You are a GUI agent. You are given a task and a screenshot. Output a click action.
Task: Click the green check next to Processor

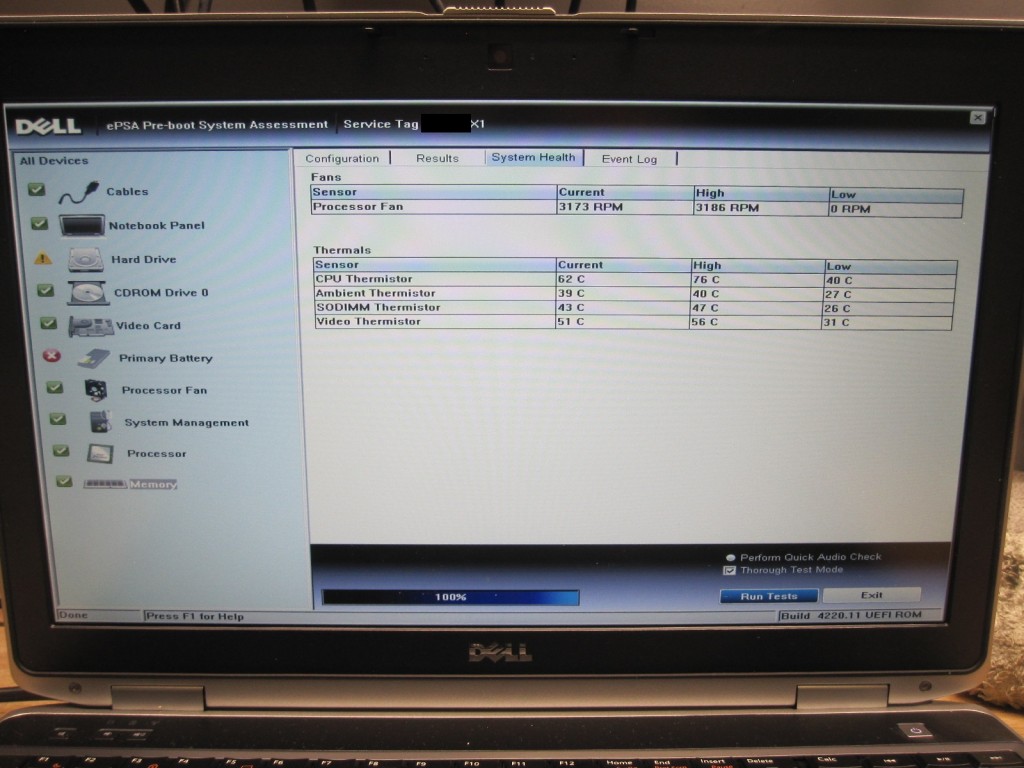tap(61, 451)
